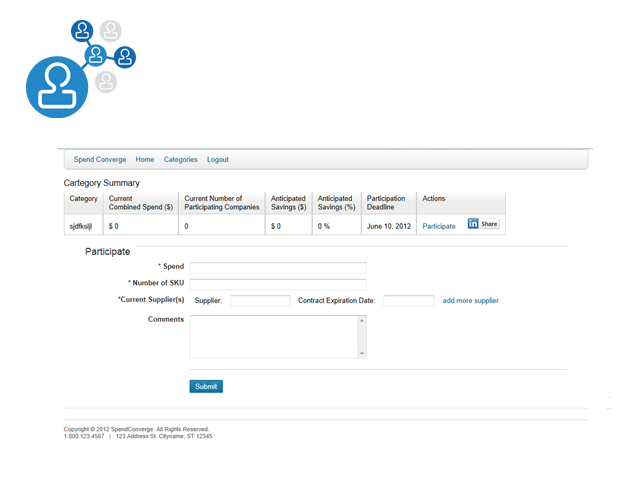
Task: Click the 'Anticipated Savings (%)' column header
Action: click(x=336, y=203)
